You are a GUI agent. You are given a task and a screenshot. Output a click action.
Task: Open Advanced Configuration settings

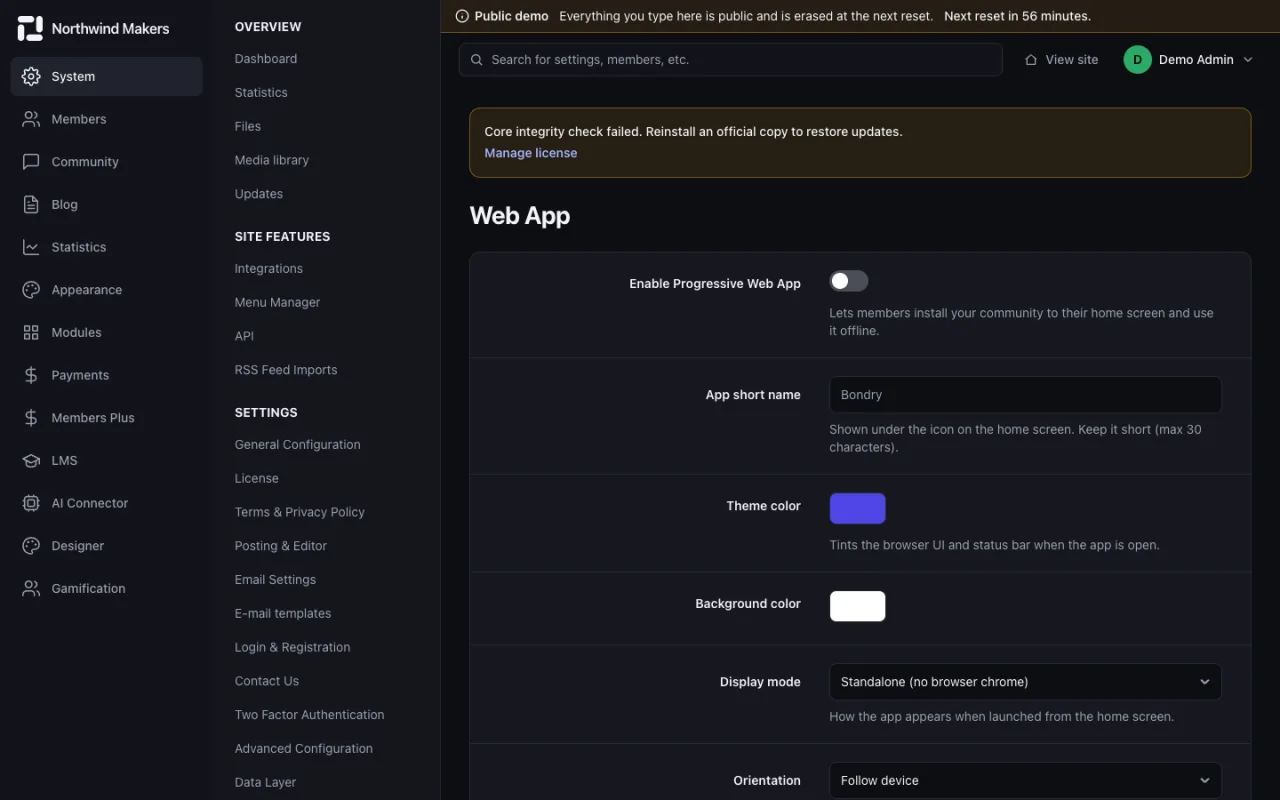pos(304,749)
